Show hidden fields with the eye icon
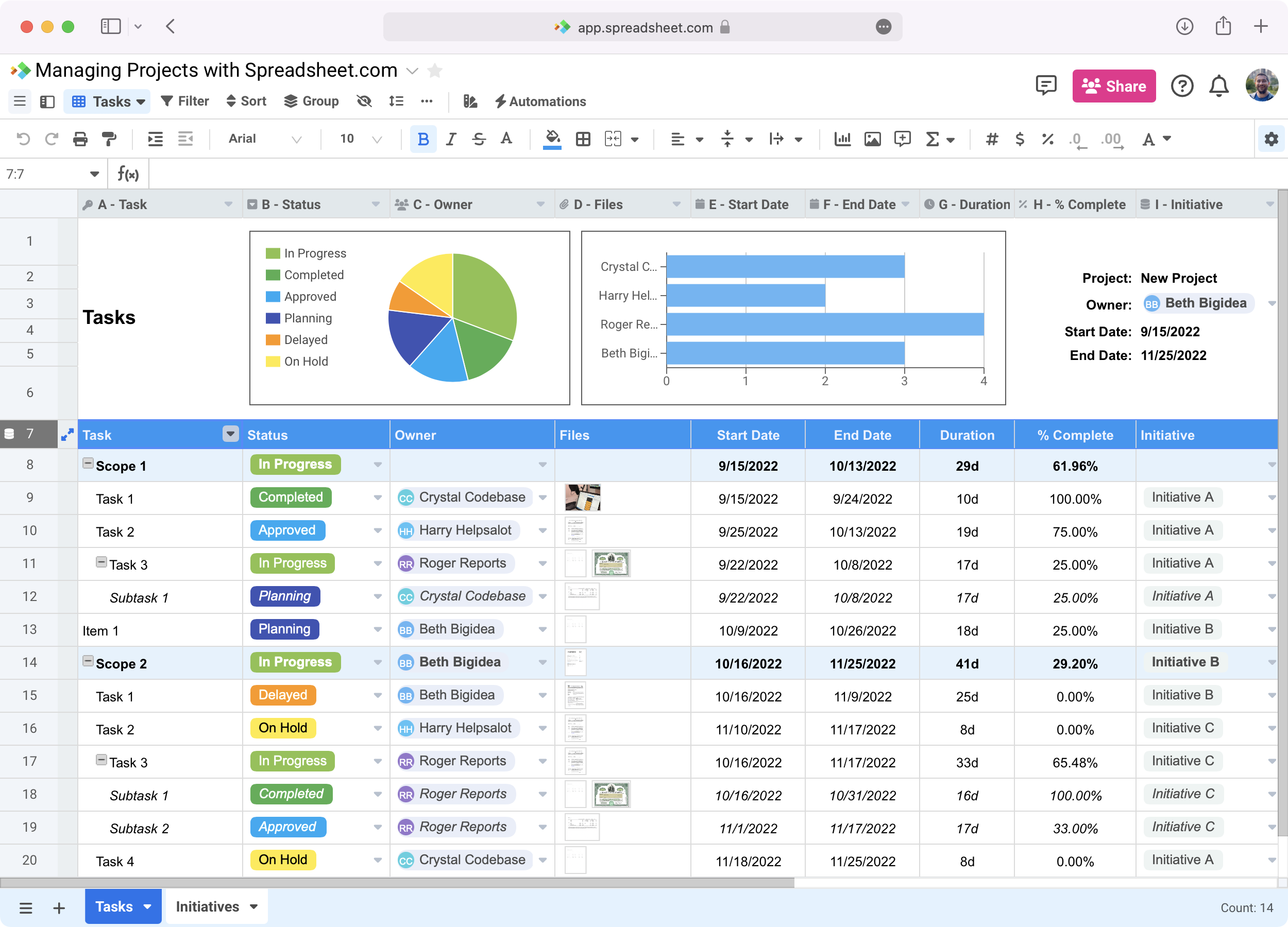The width and height of the screenshot is (1288, 927). coord(364,101)
